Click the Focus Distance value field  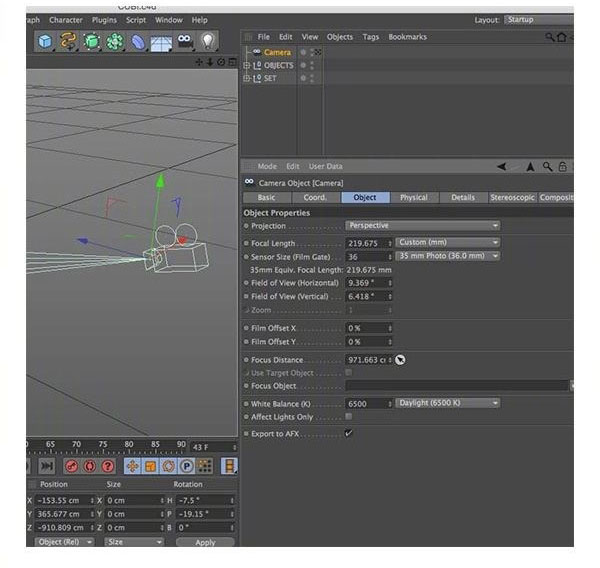368,360
